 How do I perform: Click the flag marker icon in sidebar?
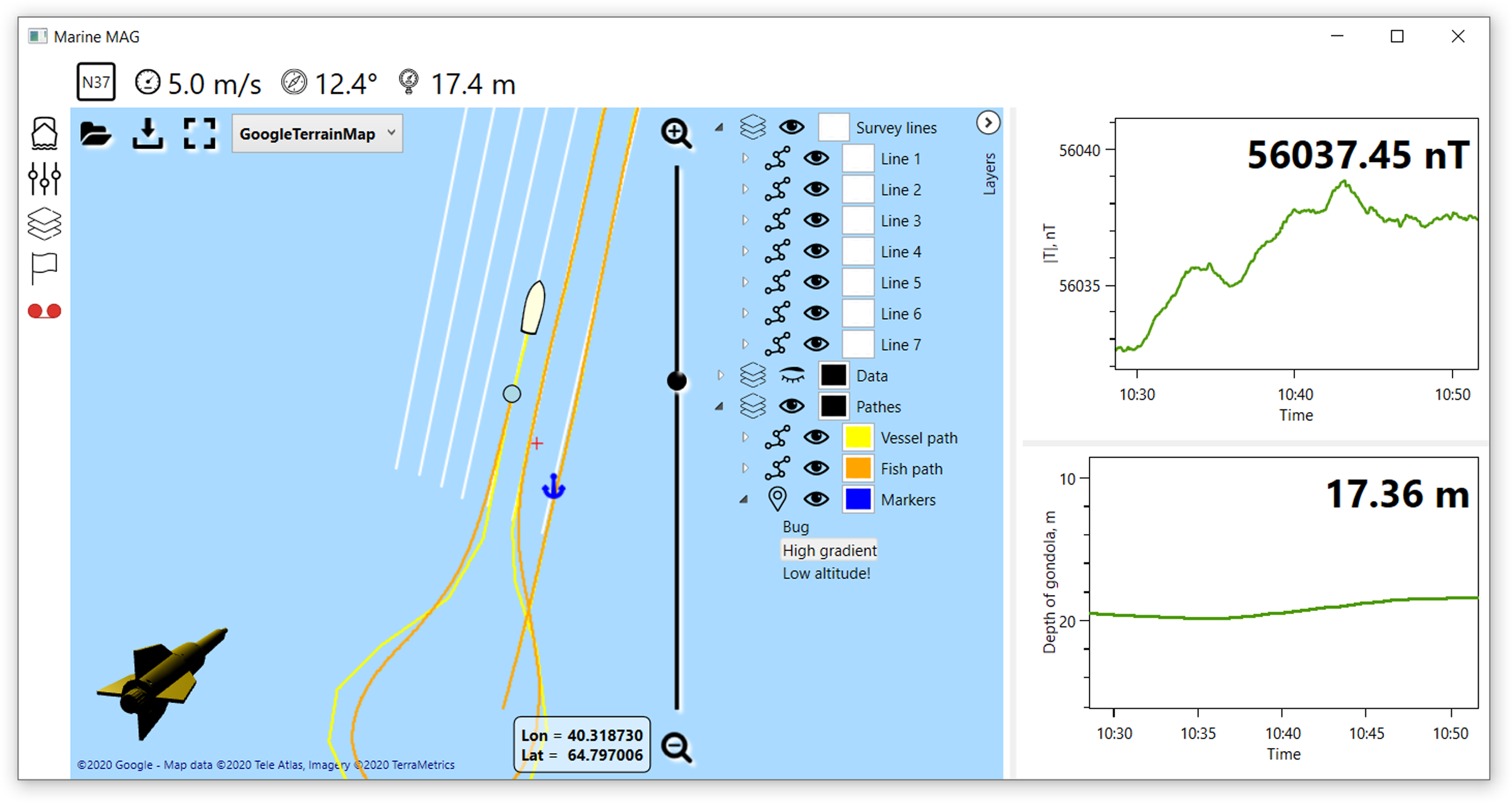[44, 268]
